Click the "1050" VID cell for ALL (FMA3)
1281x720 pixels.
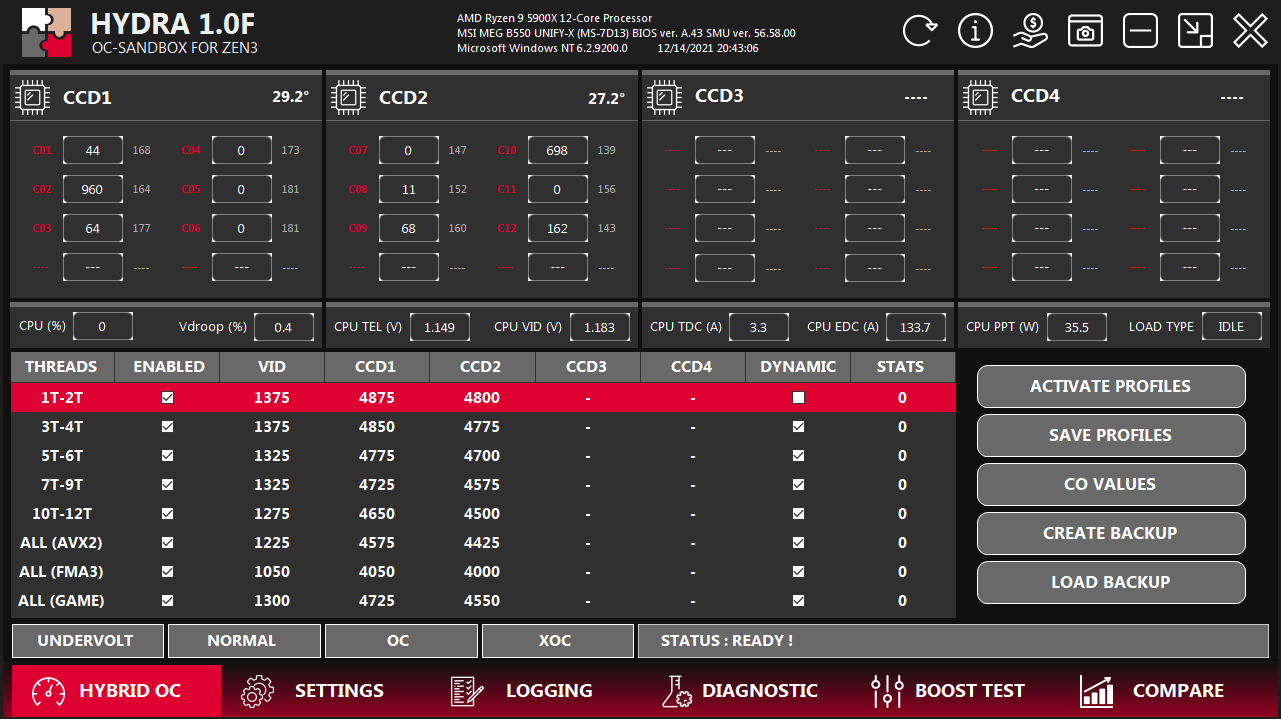point(272,572)
